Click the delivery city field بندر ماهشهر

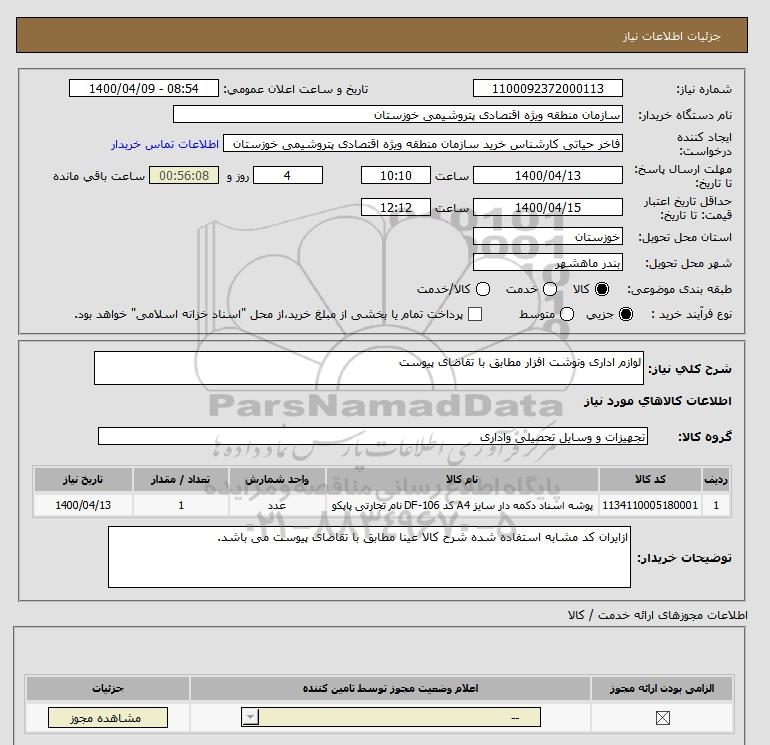pos(548,263)
